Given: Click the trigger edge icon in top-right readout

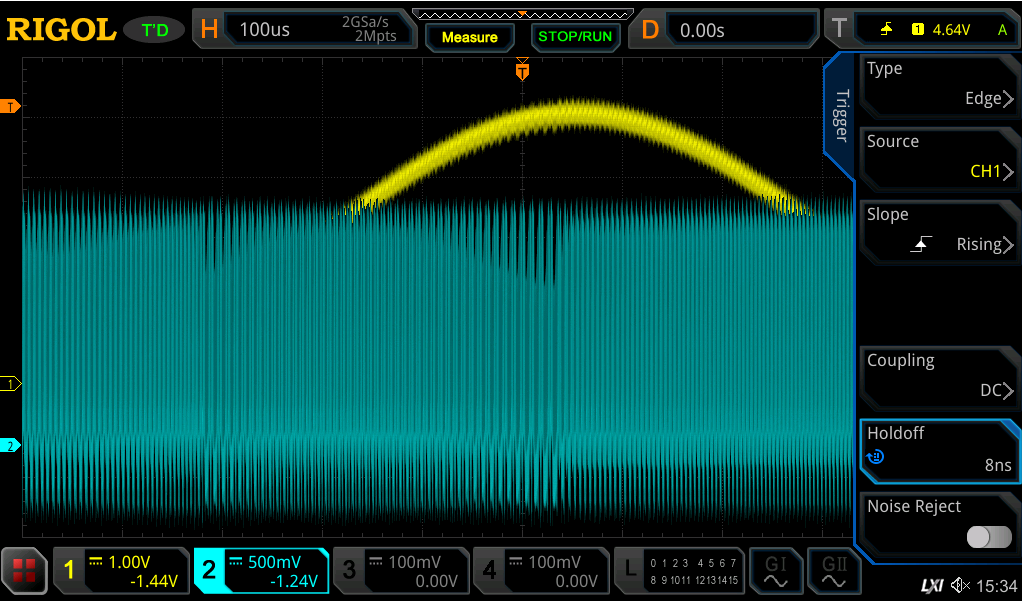Looking at the screenshot, I should coord(886,29).
